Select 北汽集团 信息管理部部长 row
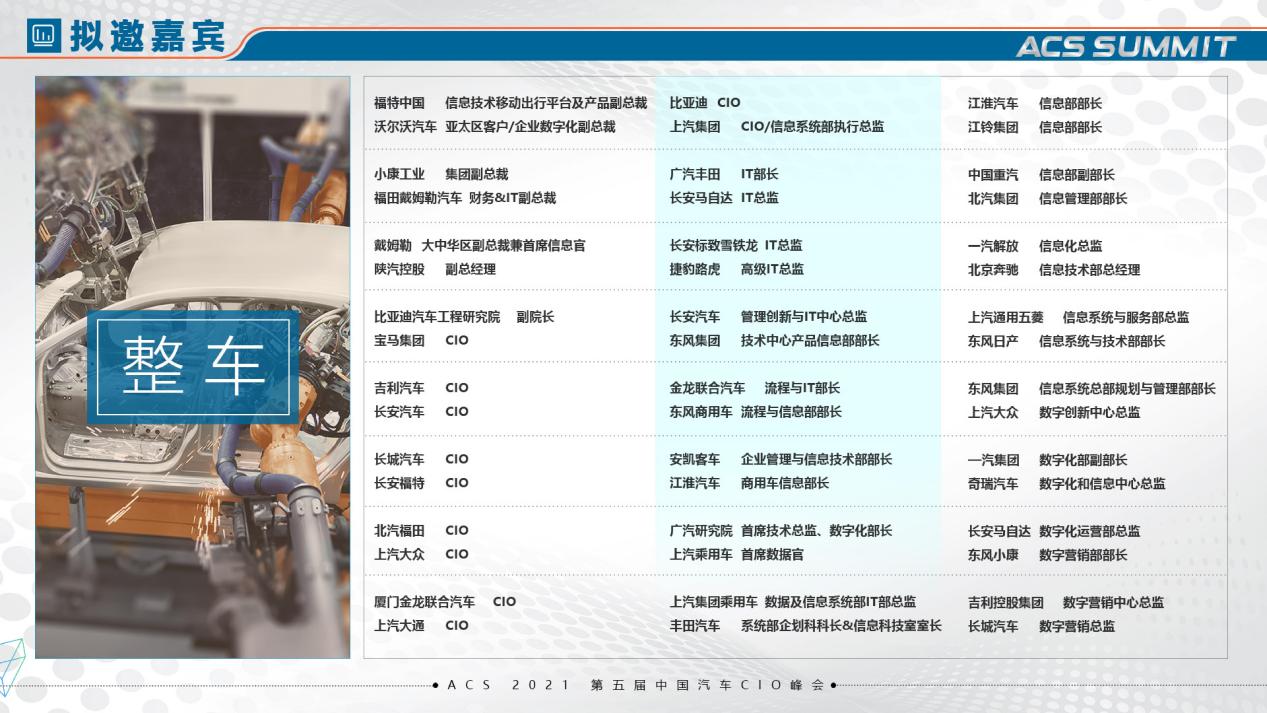This screenshot has width=1267, height=713. tap(1047, 198)
